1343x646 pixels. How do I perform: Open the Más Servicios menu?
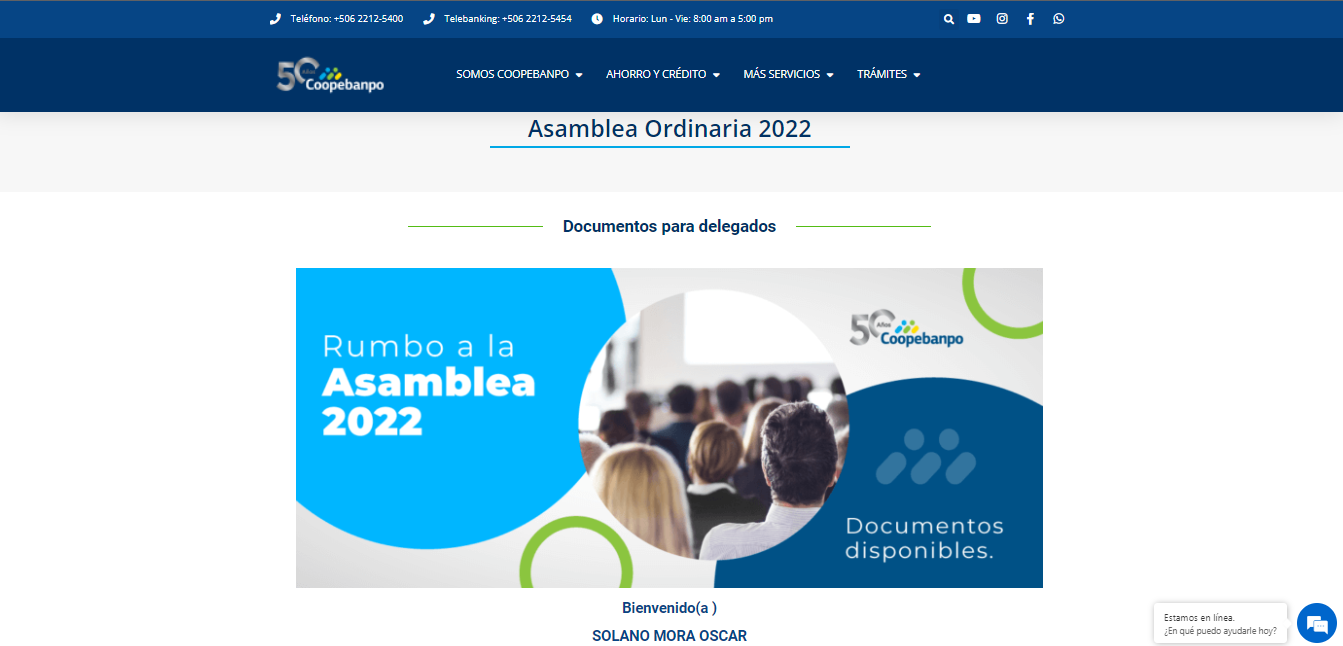pyautogui.click(x=788, y=75)
